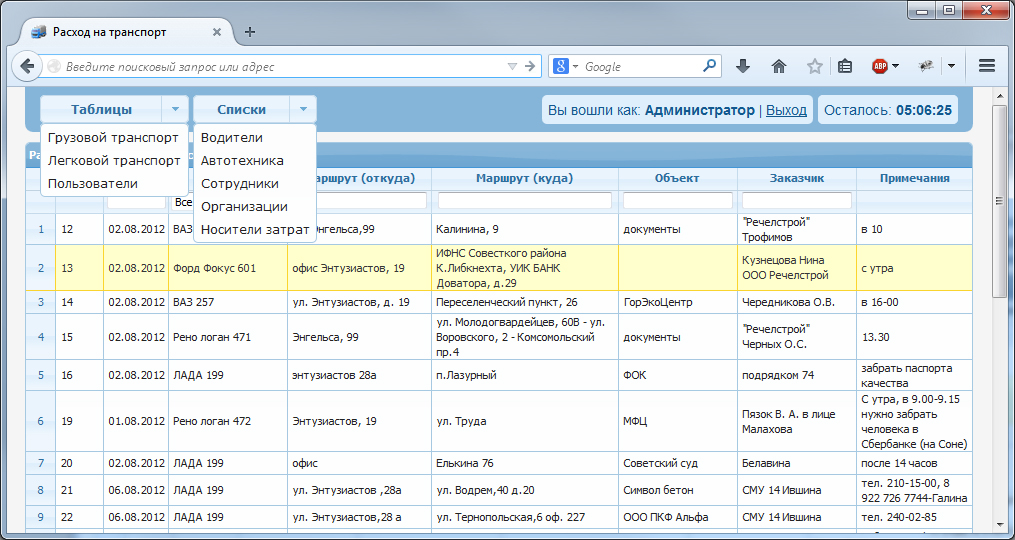Expand the Списки dropdown arrow
Image resolution: width=1015 pixels, height=540 pixels.
point(303,109)
